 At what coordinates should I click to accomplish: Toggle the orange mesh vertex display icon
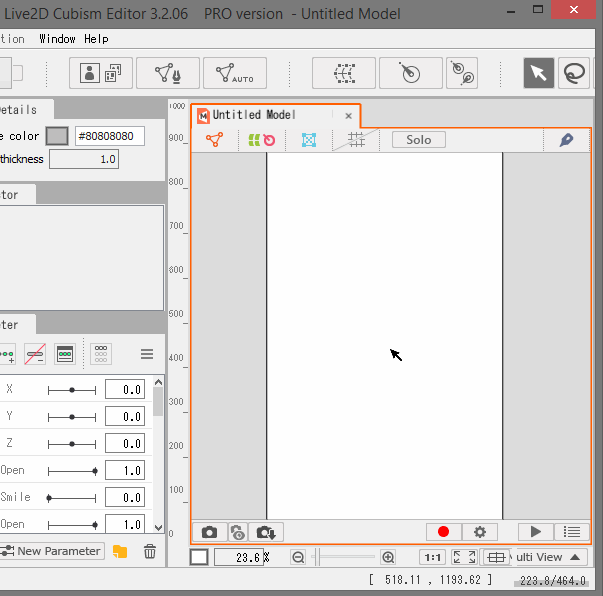[215, 140]
